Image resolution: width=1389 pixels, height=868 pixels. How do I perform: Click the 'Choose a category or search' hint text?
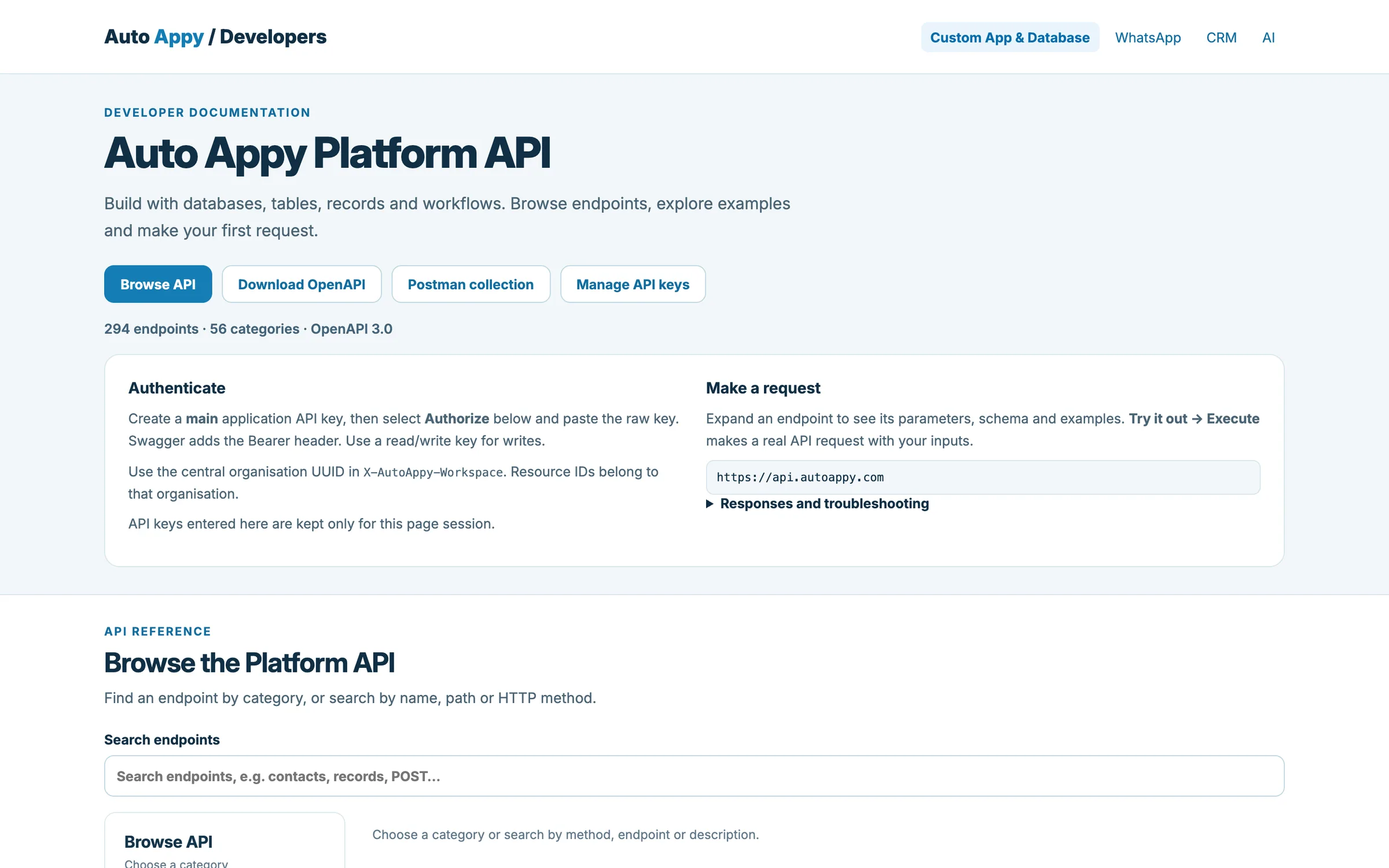coord(565,834)
